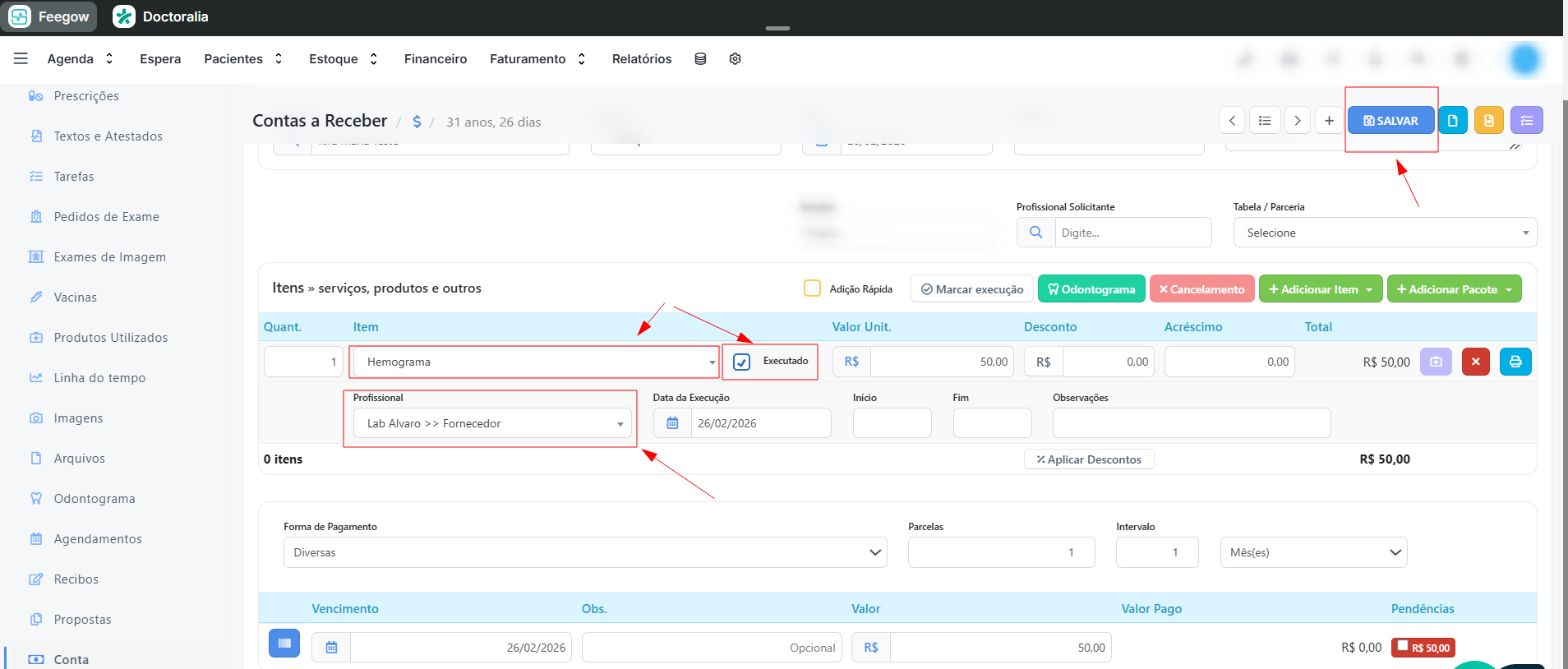This screenshot has height=669, width=1568.
Task: Toggle the Executado checkbox
Action: tap(741, 362)
